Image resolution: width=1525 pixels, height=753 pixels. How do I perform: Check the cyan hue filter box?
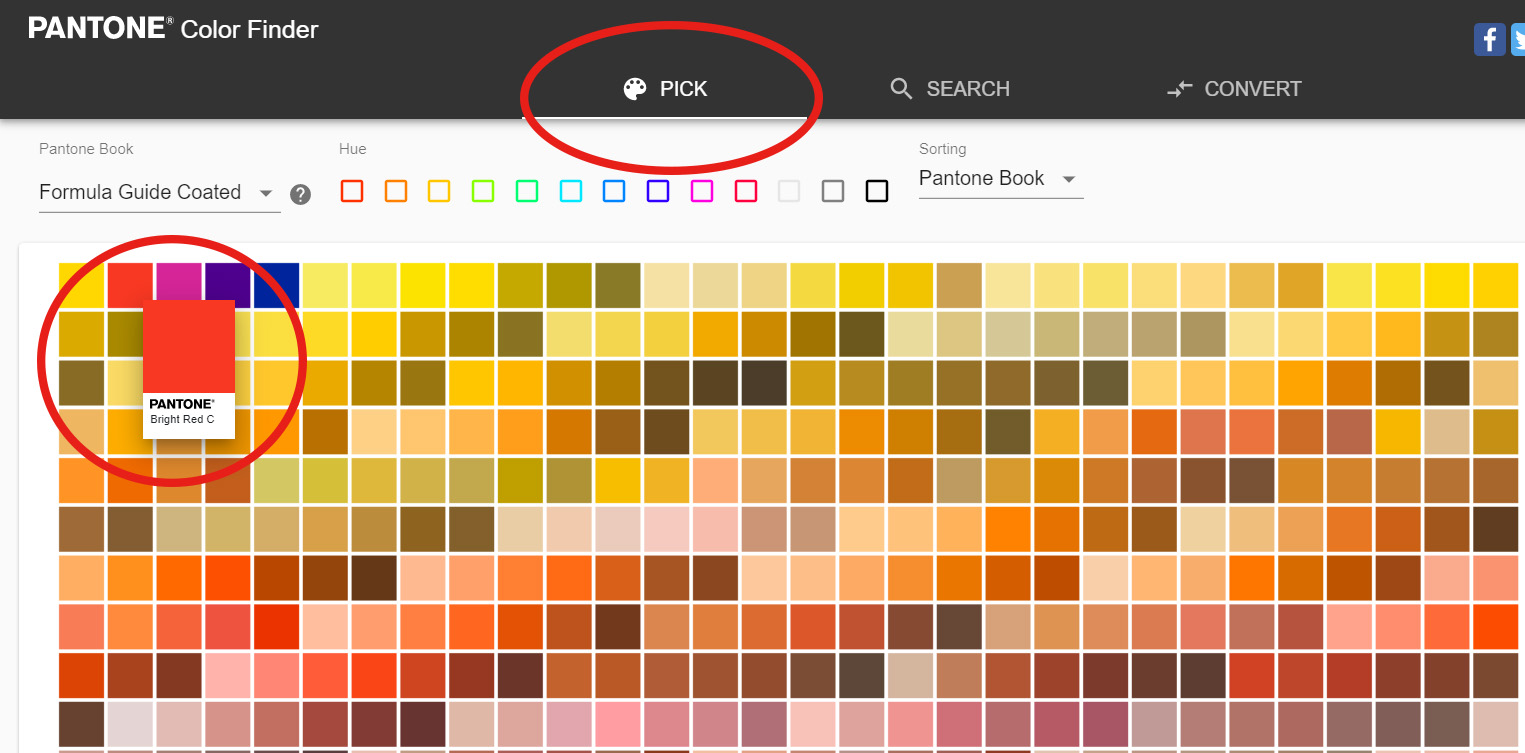coord(571,191)
